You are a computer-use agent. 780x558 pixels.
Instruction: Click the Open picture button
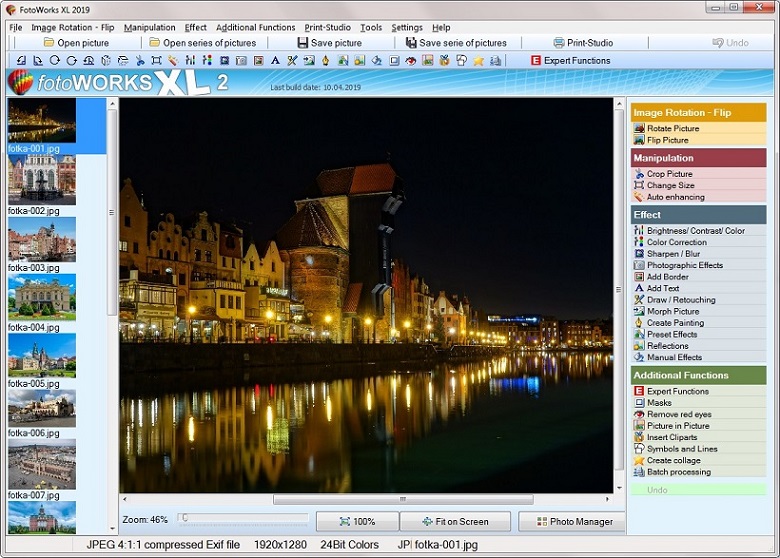pyautogui.click(x=76, y=43)
